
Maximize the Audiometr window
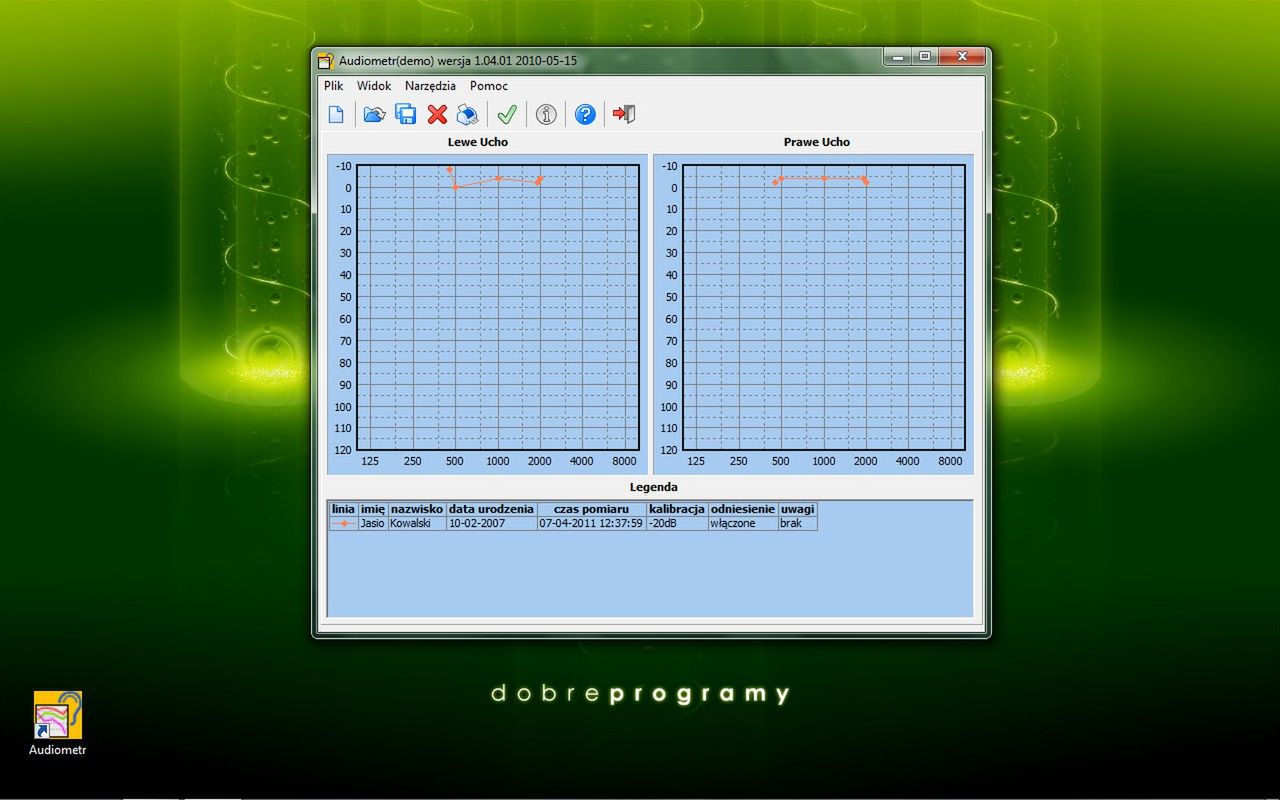point(924,58)
